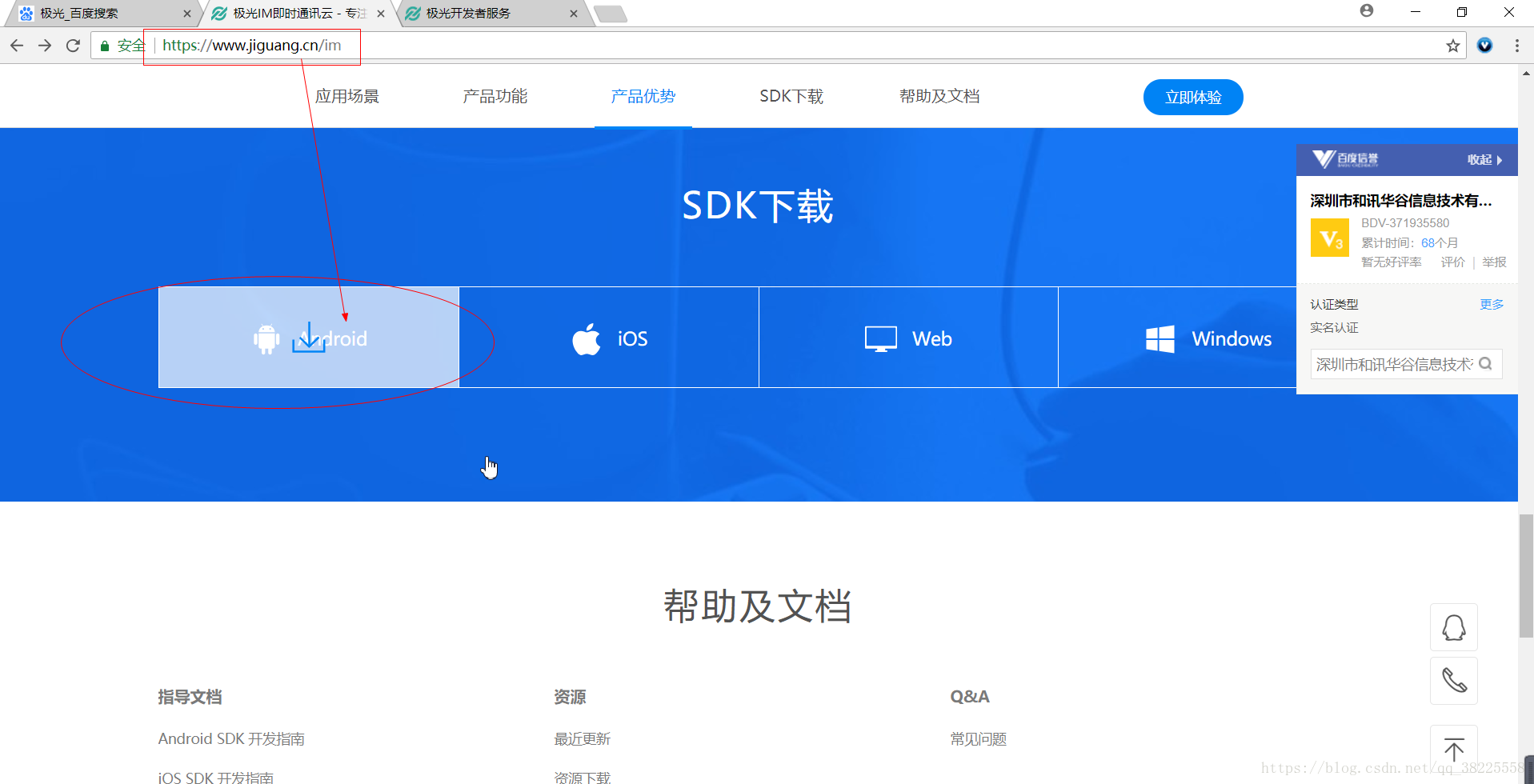Switch to the 极光_百度搜索 tab
This screenshot has width=1534, height=784.
(x=102, y=14)
